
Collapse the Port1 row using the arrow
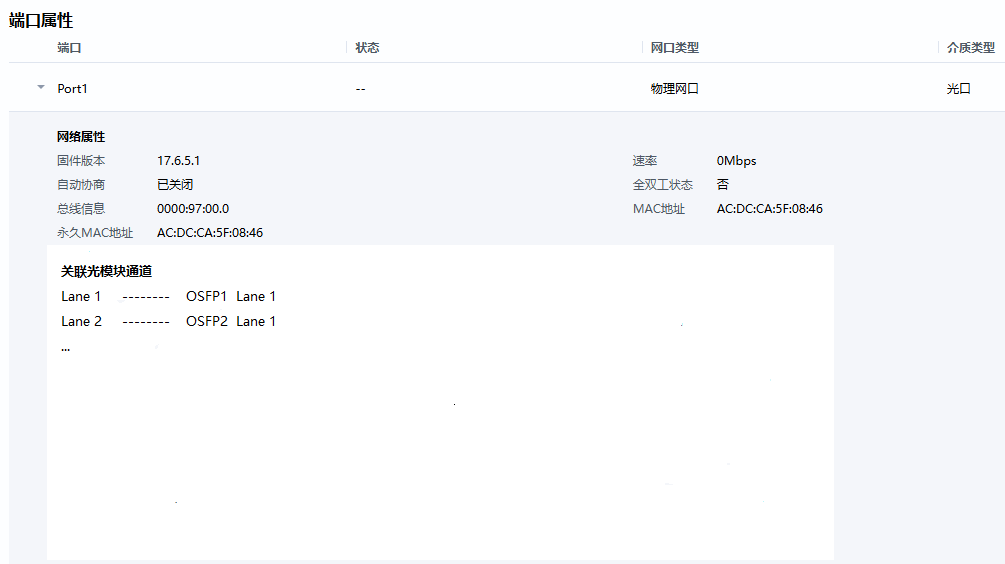tap(41, 88)
